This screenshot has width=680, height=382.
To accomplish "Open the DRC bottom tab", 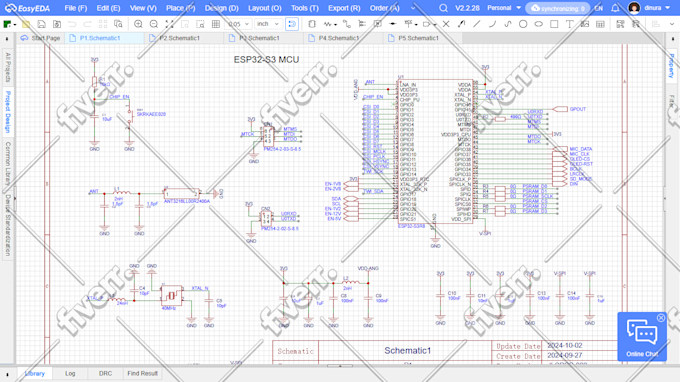I will tap(105, 373).
